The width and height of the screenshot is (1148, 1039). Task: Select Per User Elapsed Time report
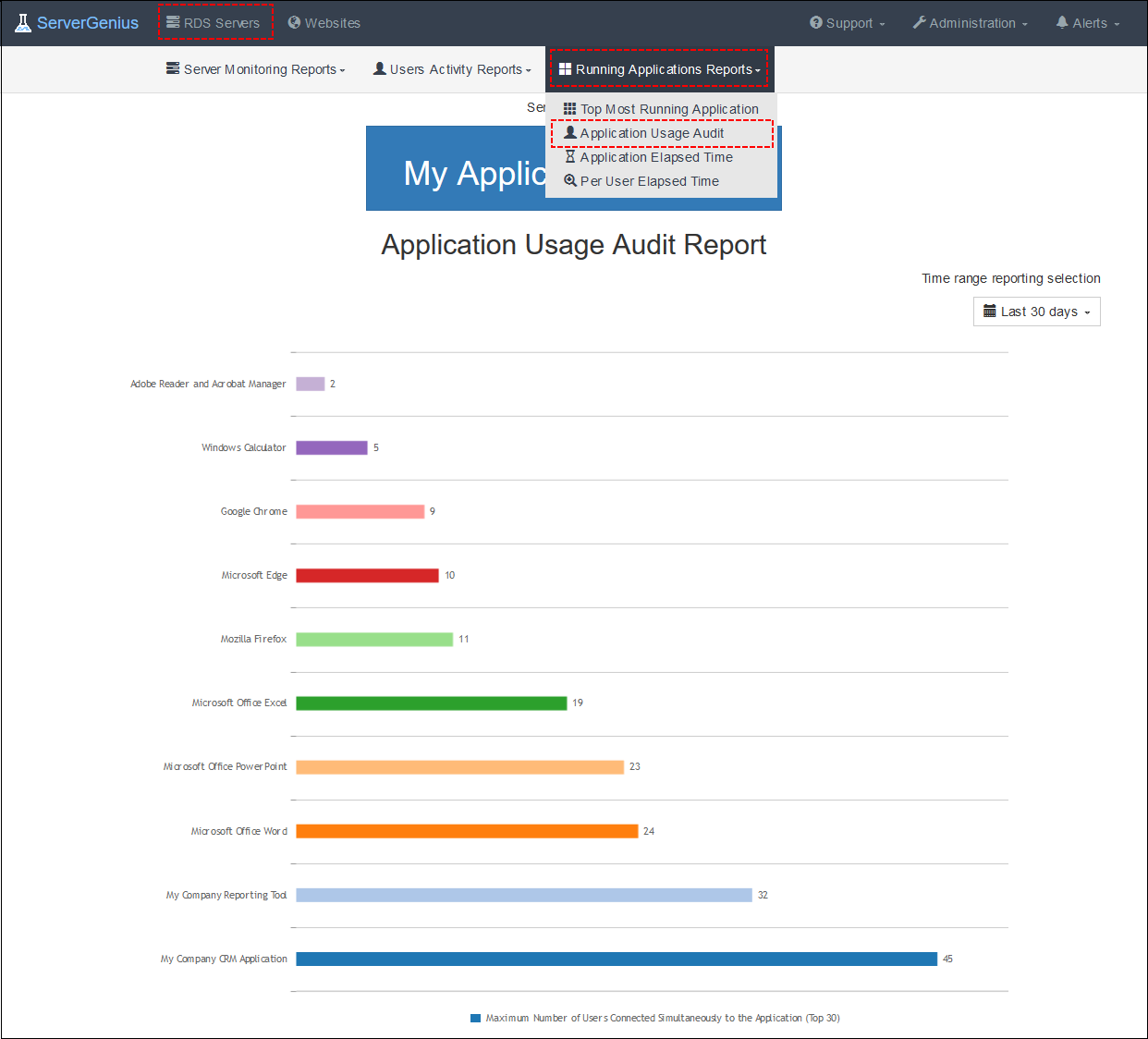tap(649, 180)
